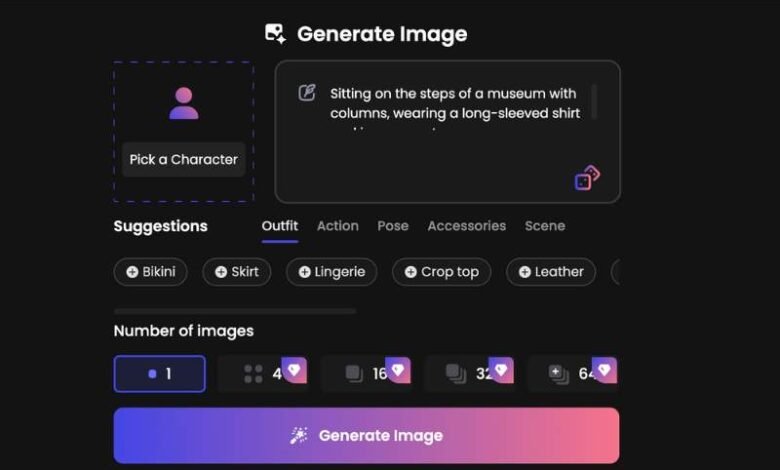Select 1 image option
Screen dimensions: 780x470
tap(160, 374)
